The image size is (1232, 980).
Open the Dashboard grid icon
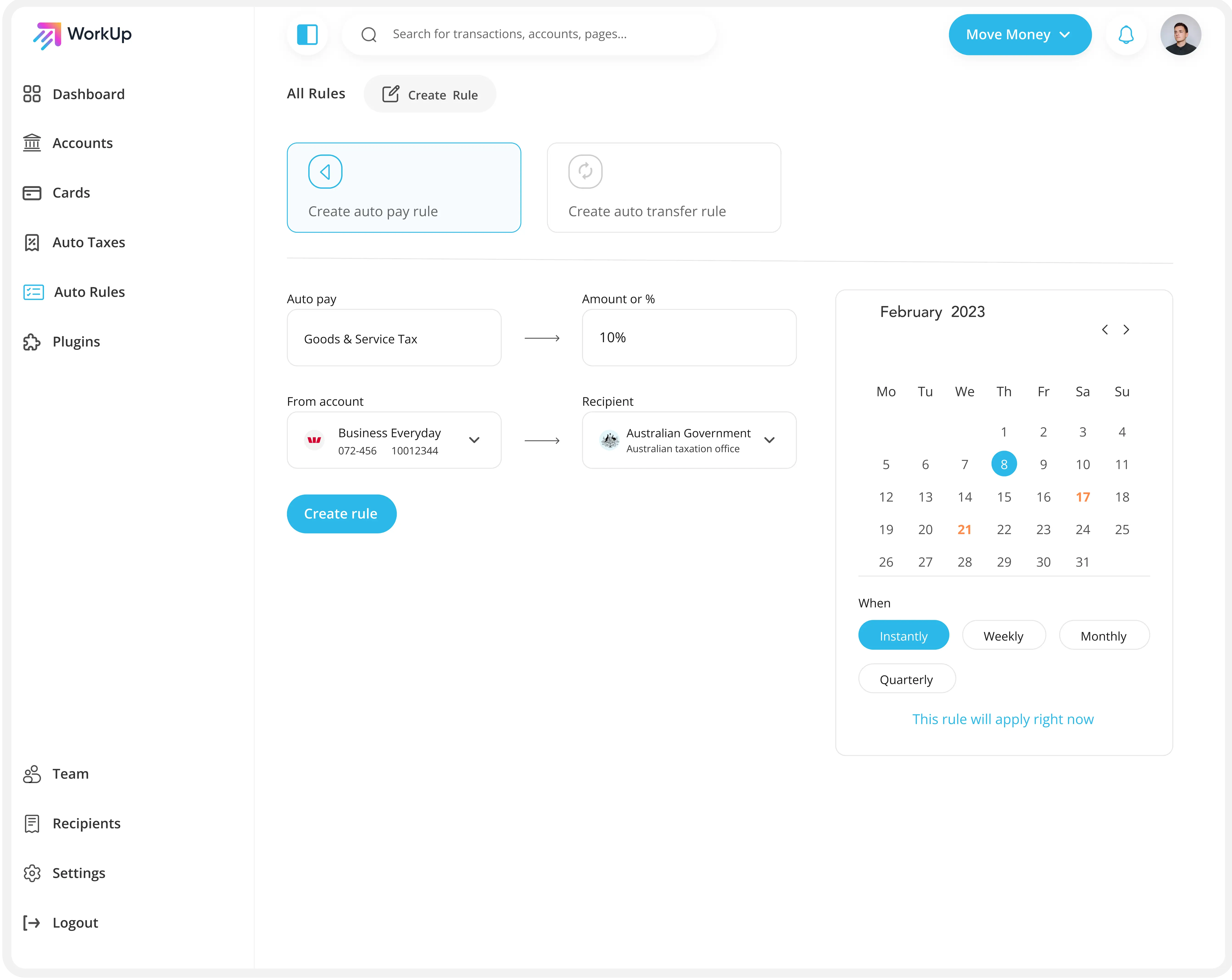coord(32,94)
